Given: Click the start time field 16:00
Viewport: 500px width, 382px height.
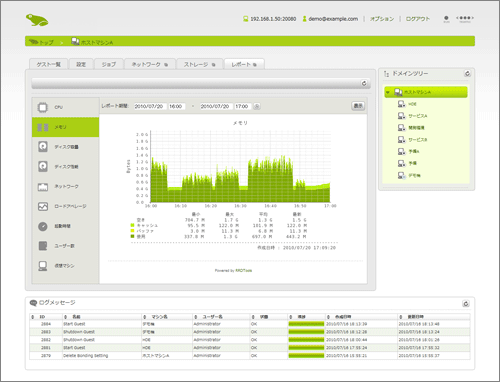Looking at the screenshot, I should [176, 106].
